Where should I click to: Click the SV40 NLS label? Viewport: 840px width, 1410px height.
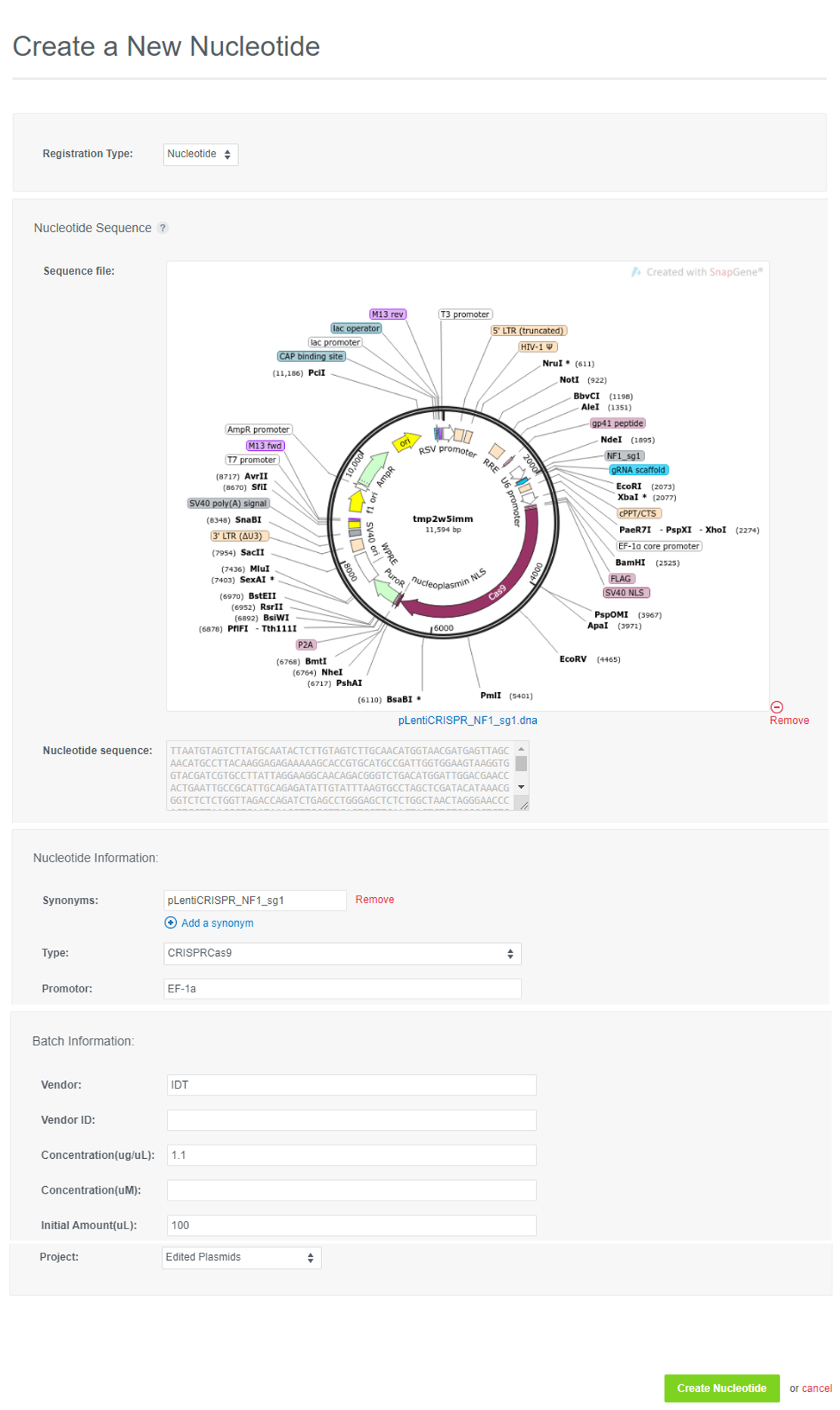point(625,593)
